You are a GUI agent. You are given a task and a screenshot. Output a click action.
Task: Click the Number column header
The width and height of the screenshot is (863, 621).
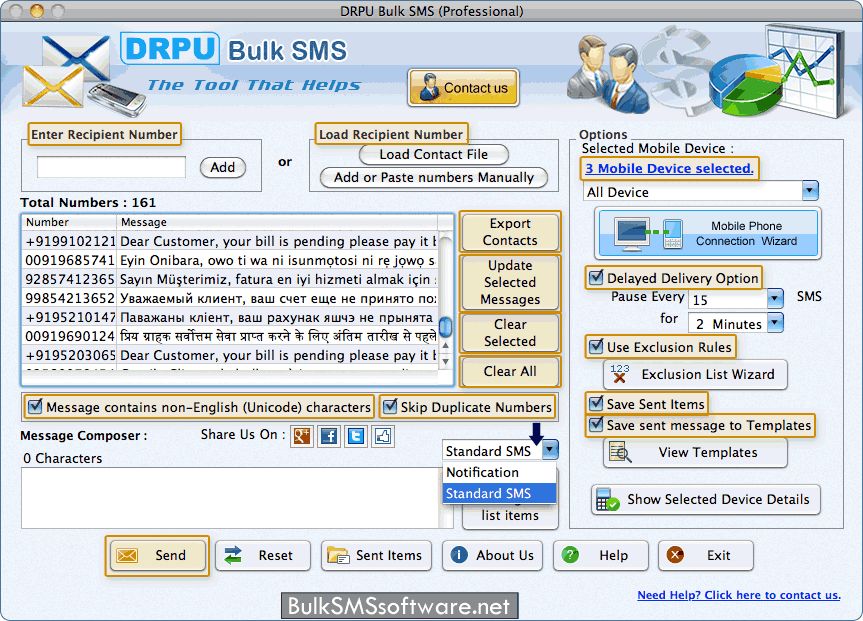pos(69,222)
